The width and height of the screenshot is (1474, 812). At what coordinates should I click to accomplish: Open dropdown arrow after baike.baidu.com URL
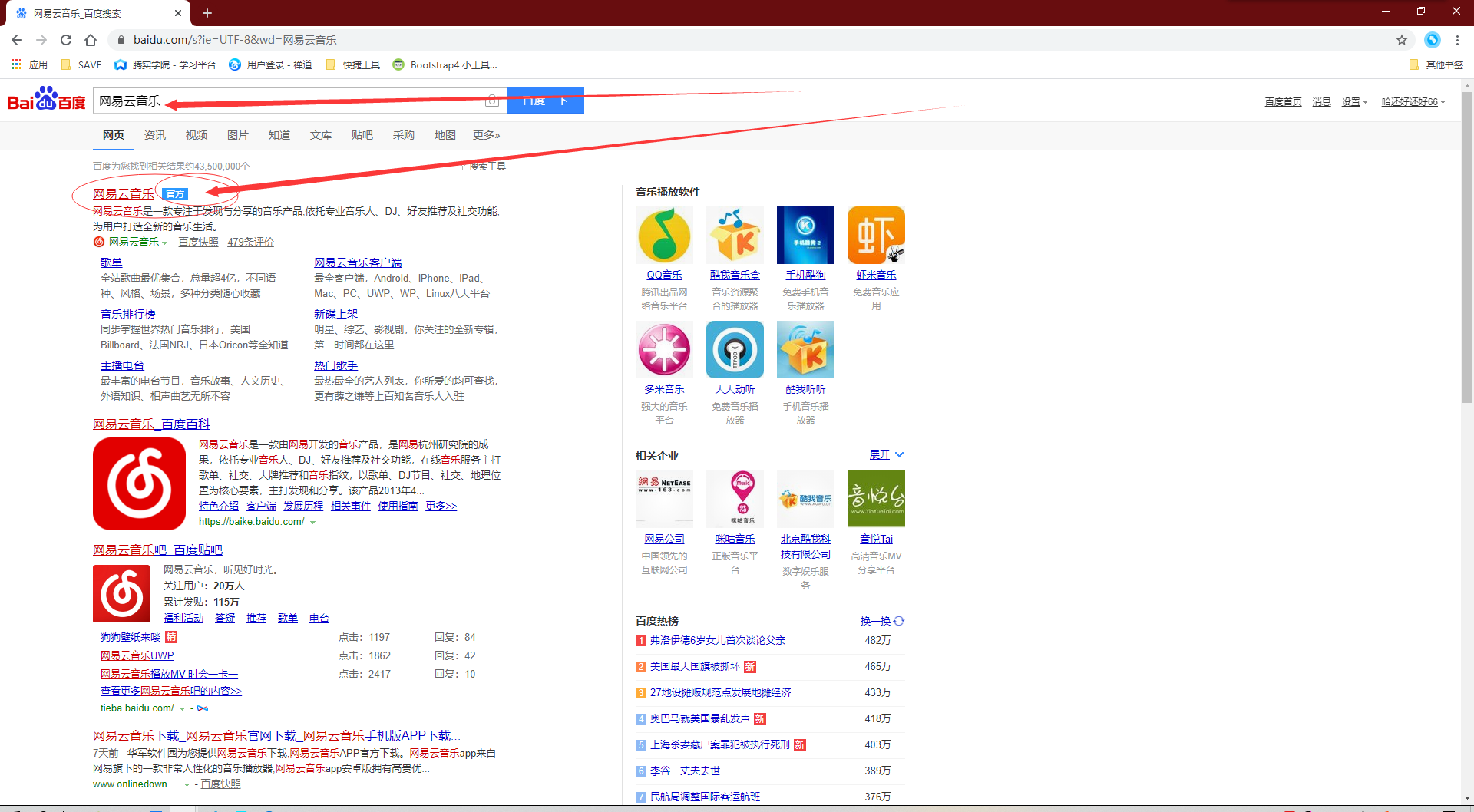[312, 522]
